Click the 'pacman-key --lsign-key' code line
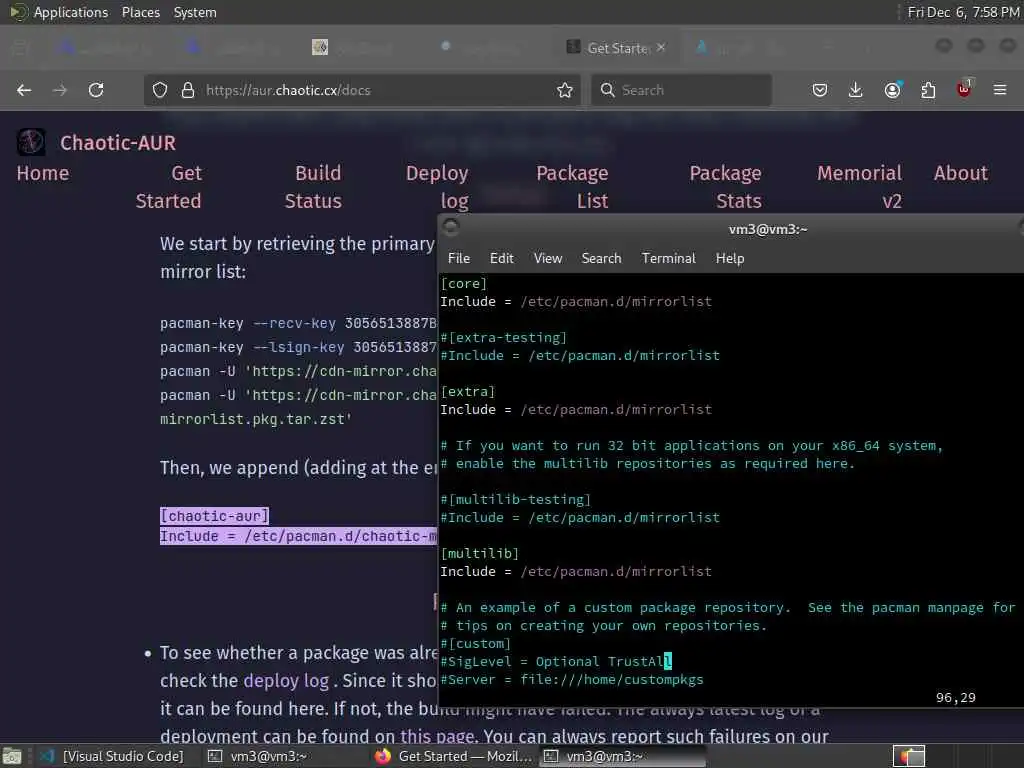 [x=298, y=347]
